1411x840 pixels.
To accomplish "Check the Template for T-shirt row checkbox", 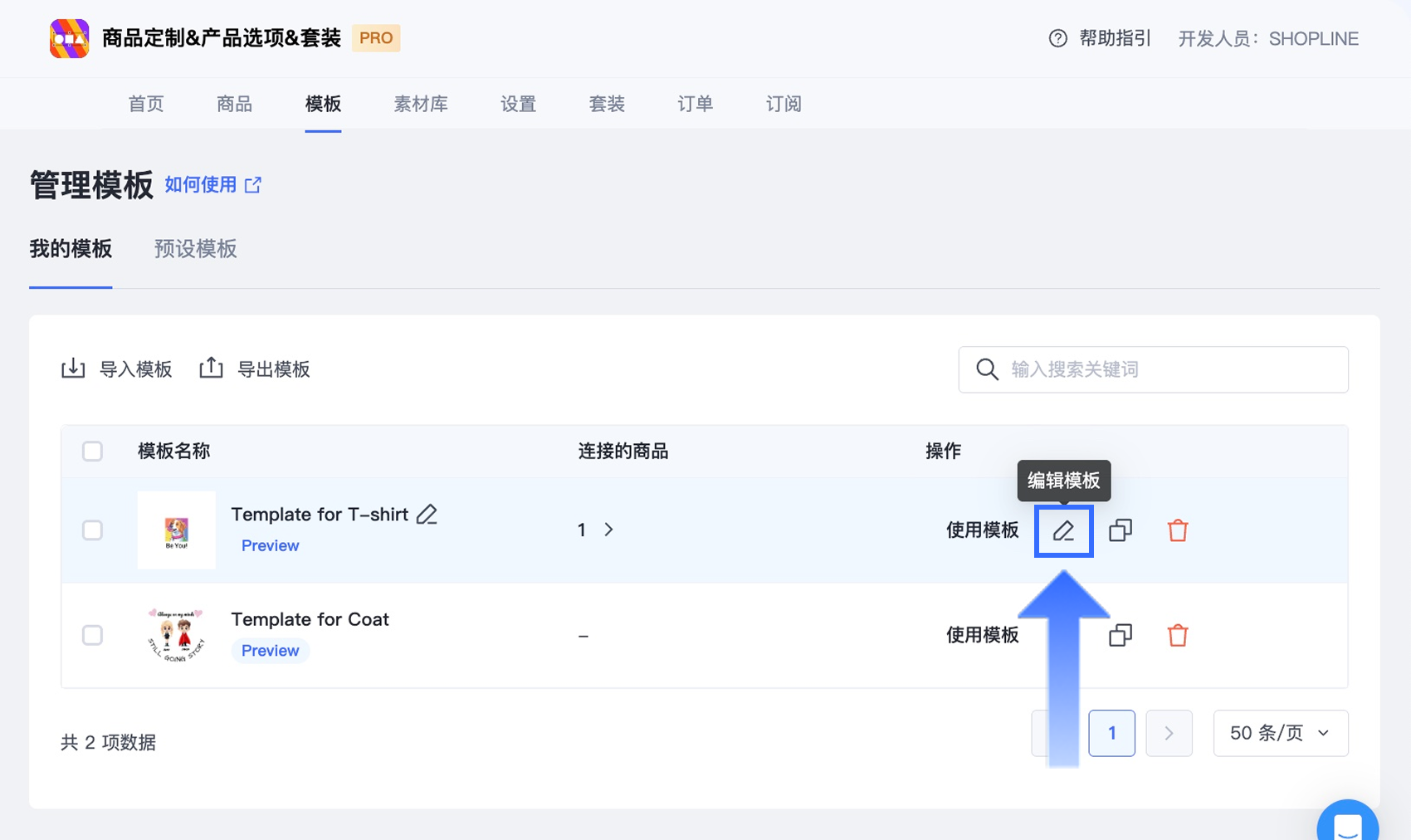I will (92, 530).
